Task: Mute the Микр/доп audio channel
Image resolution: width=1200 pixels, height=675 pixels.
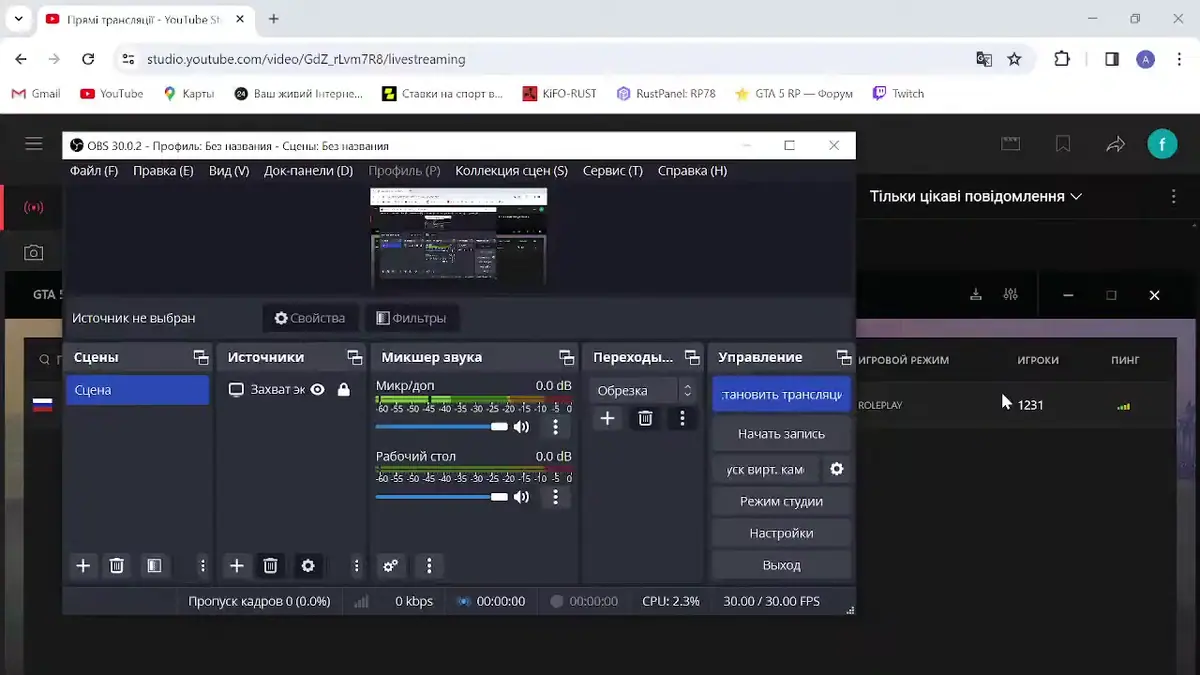Action: pyautogui.click(x=521, y=427)
